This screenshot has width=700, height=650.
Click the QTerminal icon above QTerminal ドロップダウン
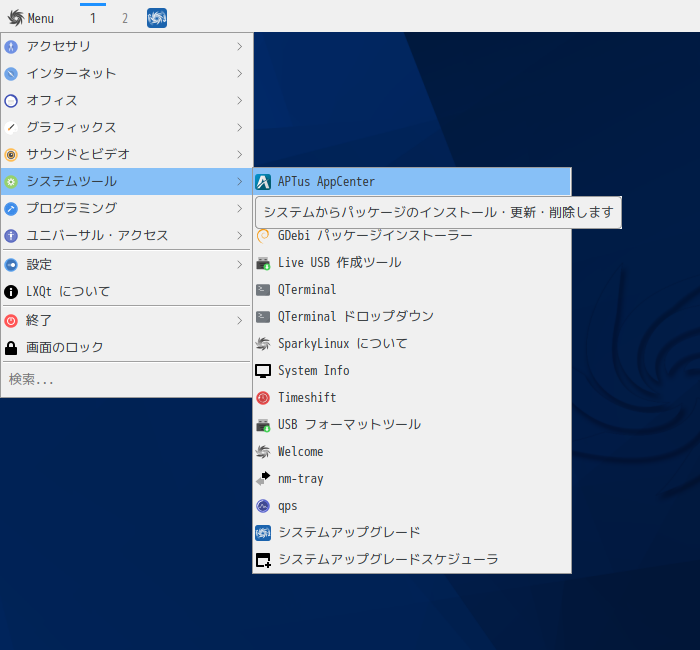263,290
